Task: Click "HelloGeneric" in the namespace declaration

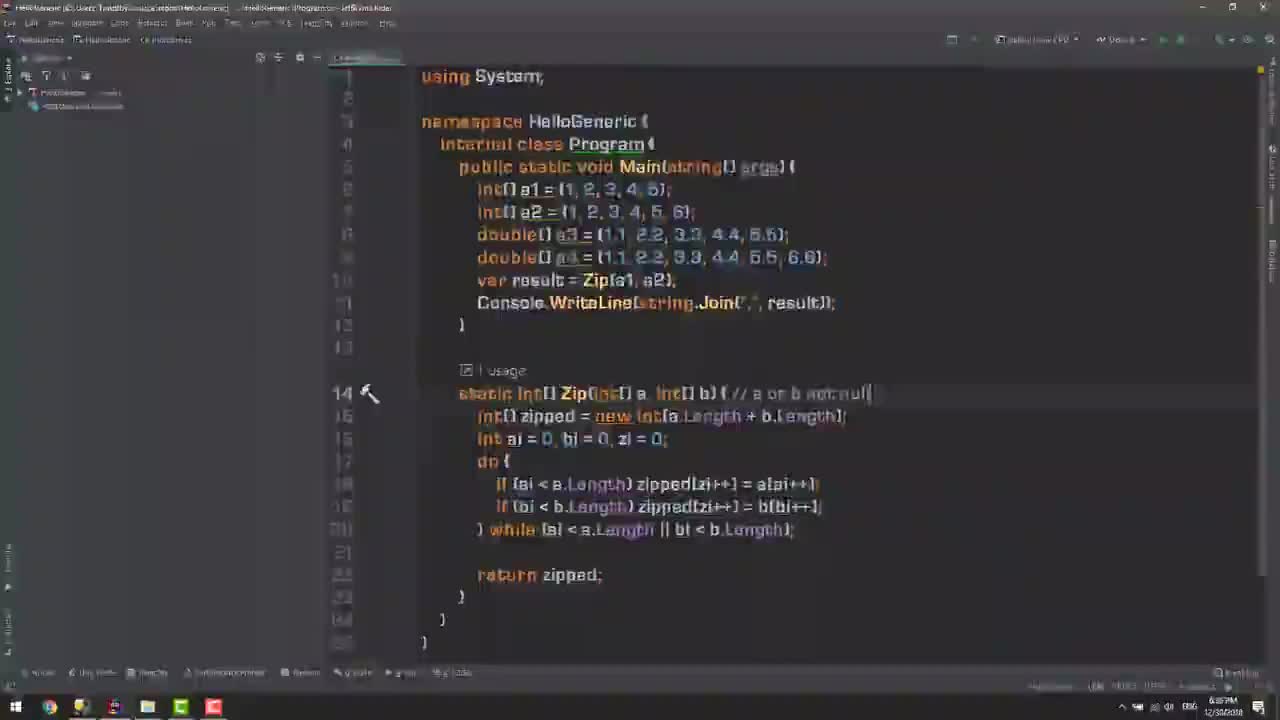Action: click(x=582, y=122)
